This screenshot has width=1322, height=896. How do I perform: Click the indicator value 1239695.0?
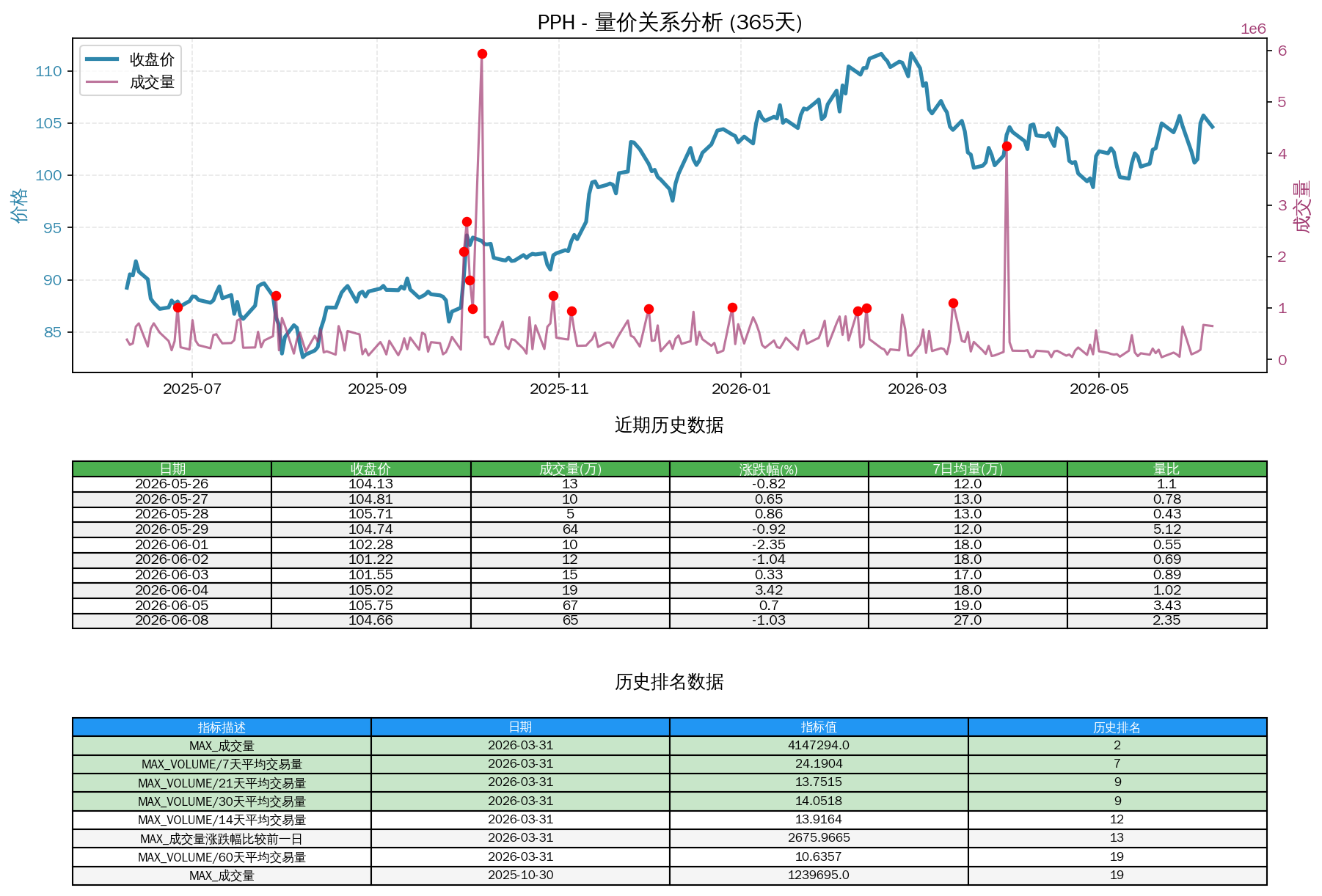click(819, 875)
